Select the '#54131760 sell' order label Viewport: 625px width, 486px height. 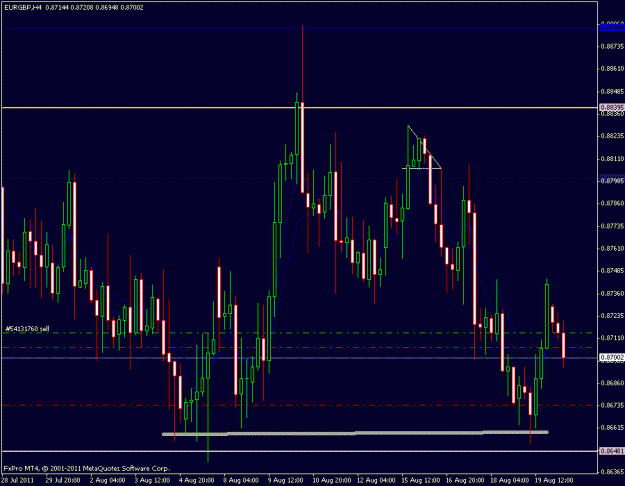[x=28, y=329]
